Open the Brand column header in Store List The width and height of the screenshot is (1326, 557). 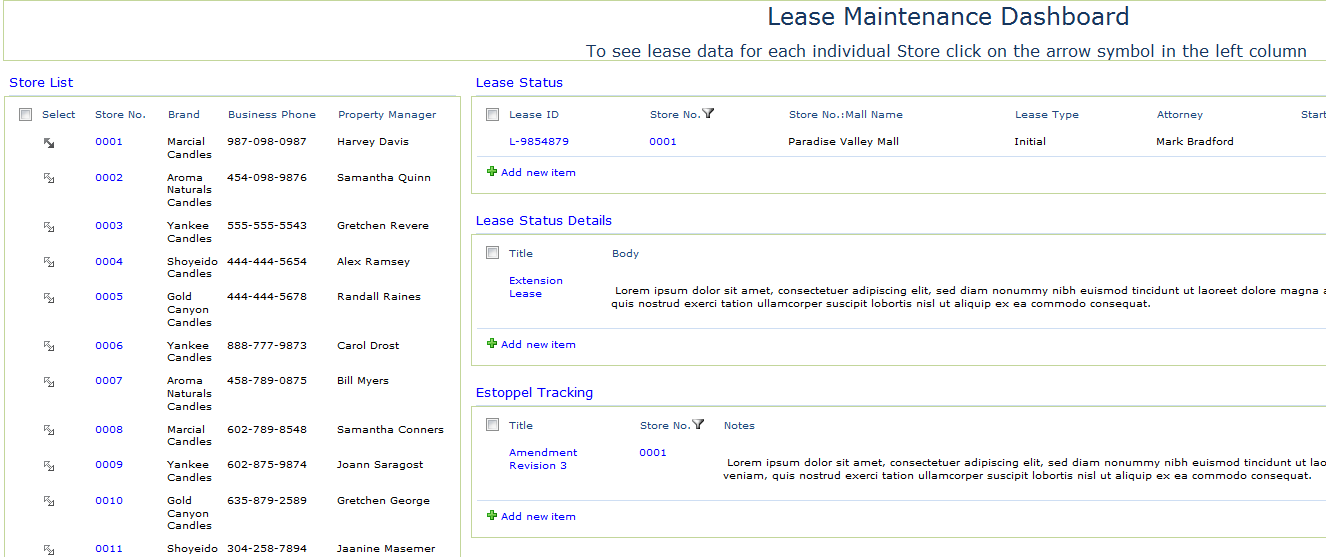183,115
